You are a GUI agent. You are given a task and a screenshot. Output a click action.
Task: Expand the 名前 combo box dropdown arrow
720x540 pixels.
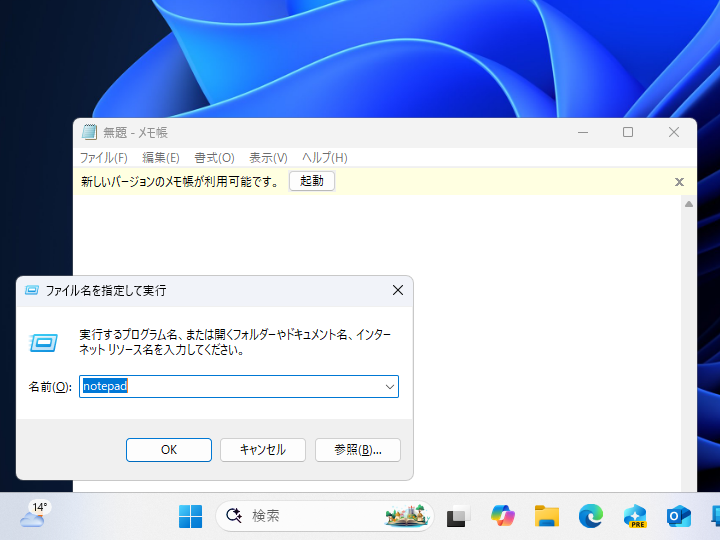(390, 387)
